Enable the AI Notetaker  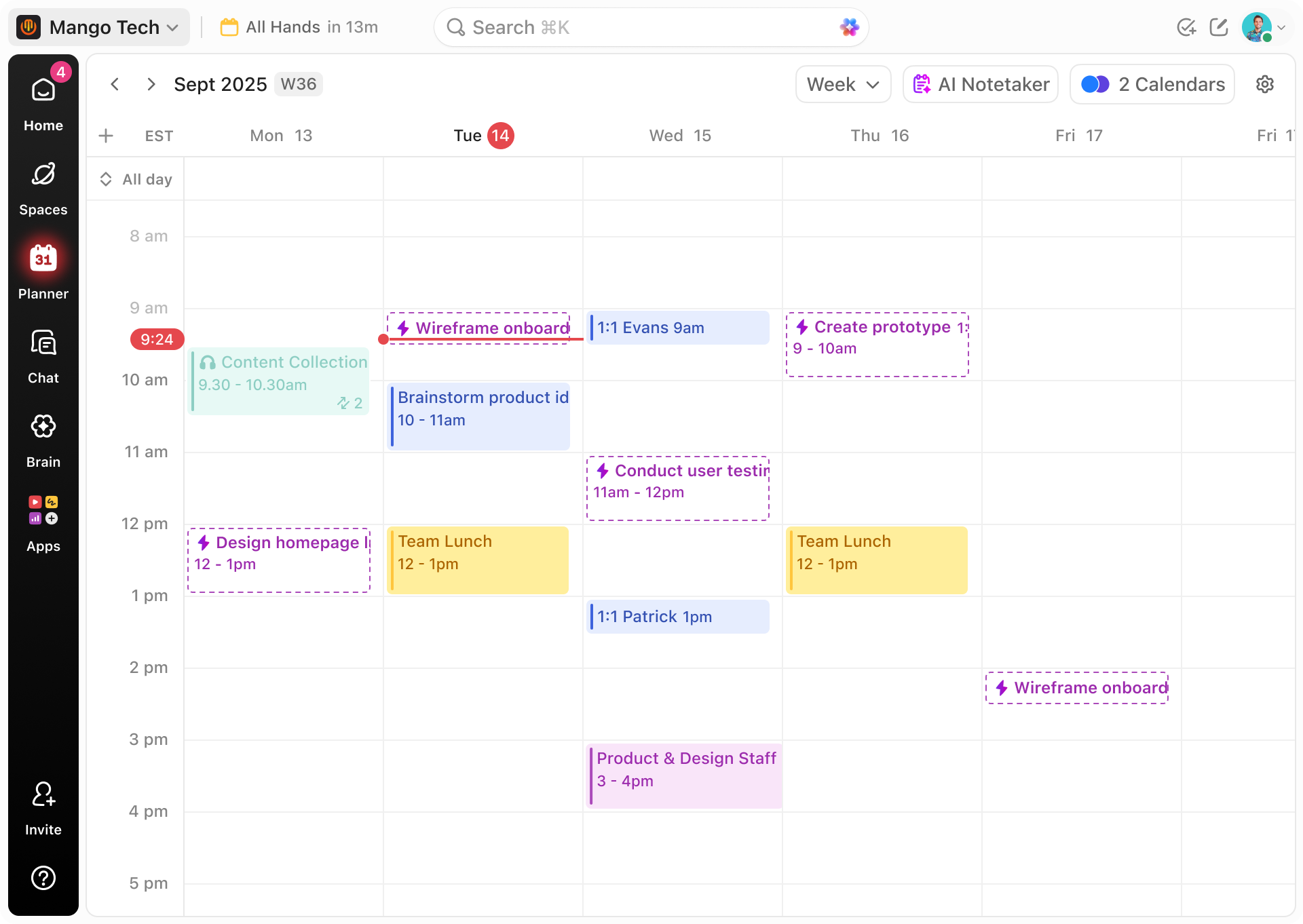980,84
